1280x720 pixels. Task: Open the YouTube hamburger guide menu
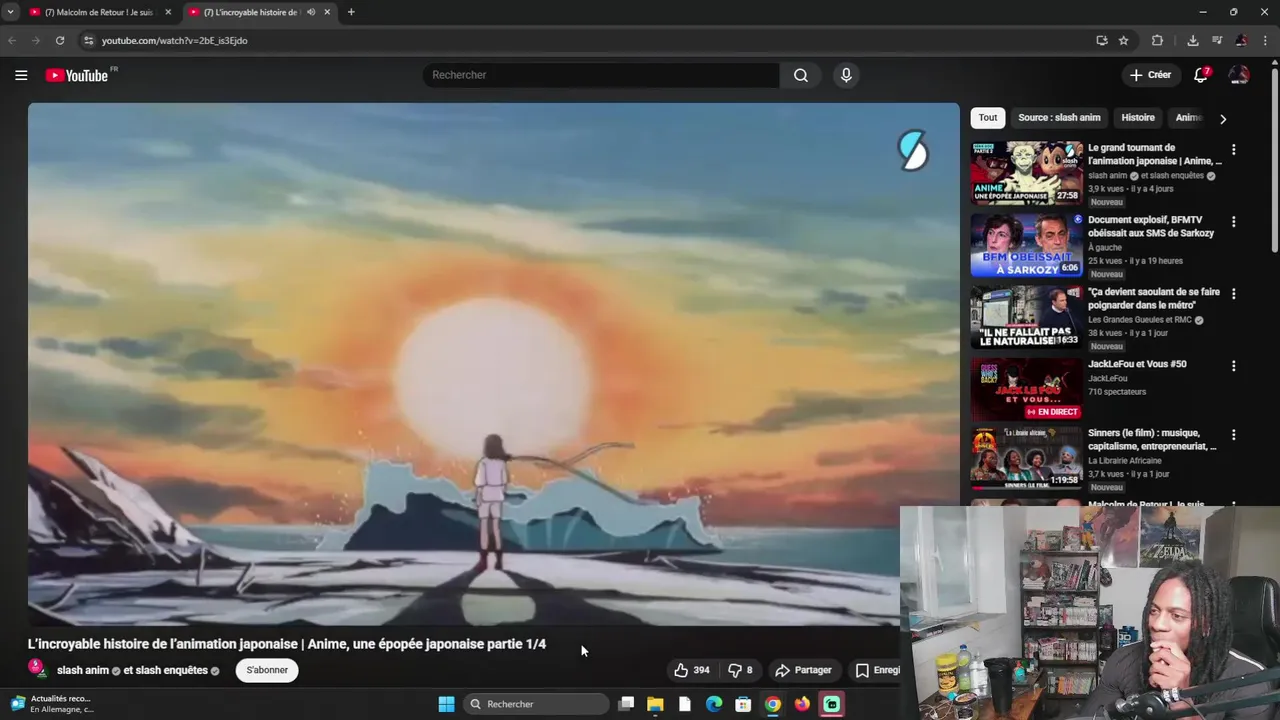(21, 75)
